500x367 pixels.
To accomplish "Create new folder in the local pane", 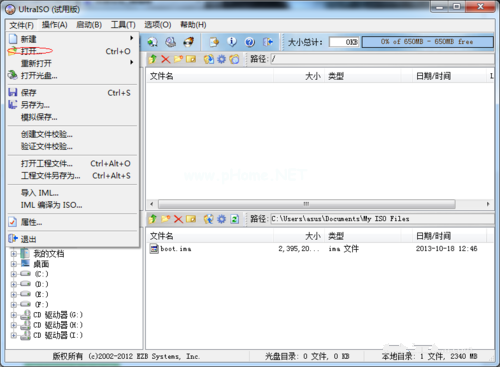I will 166,219.
